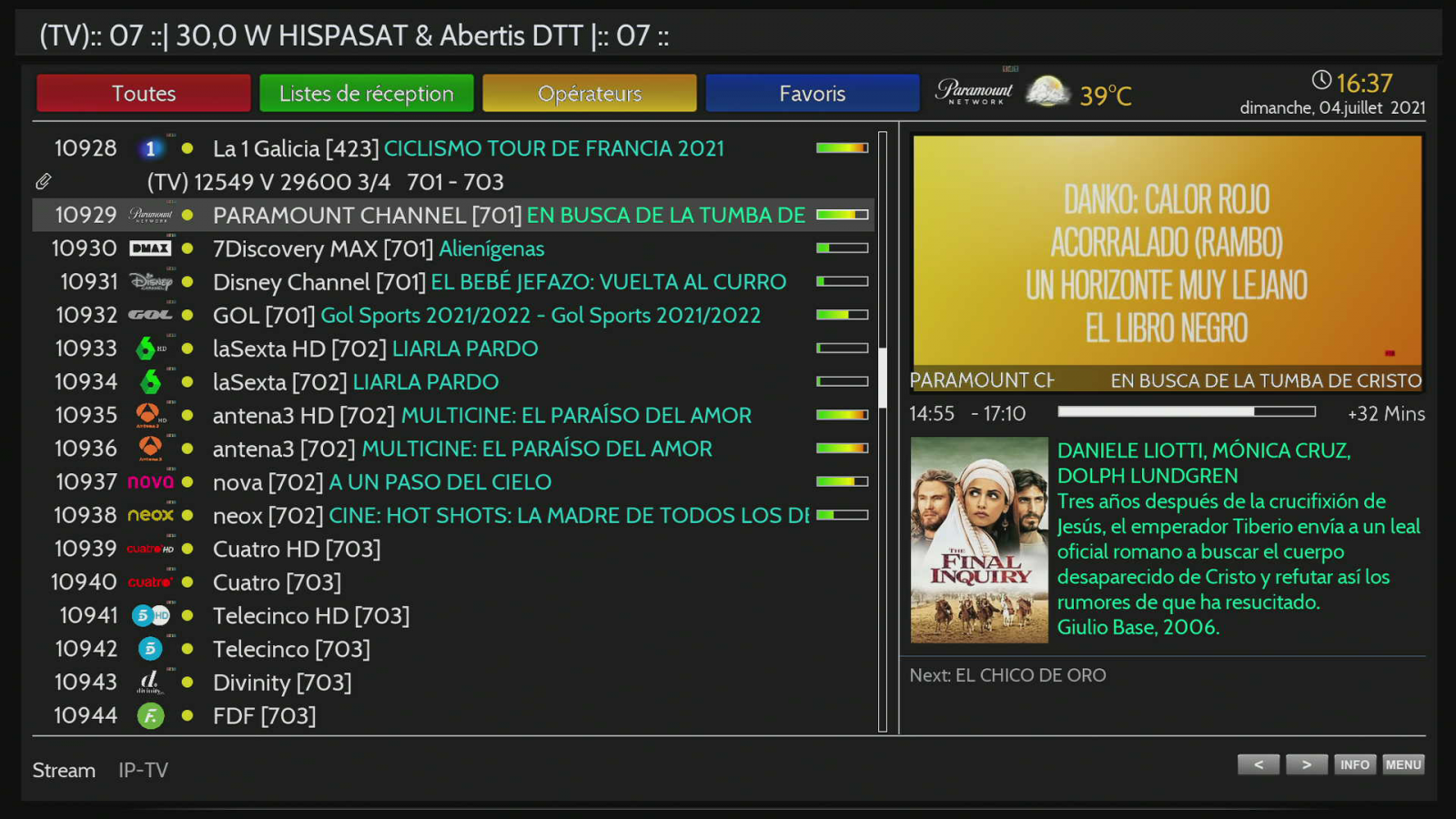Screen dimensions: 1456x819
Task: Select Divinity [703] channel row
Action: (452, 682)
